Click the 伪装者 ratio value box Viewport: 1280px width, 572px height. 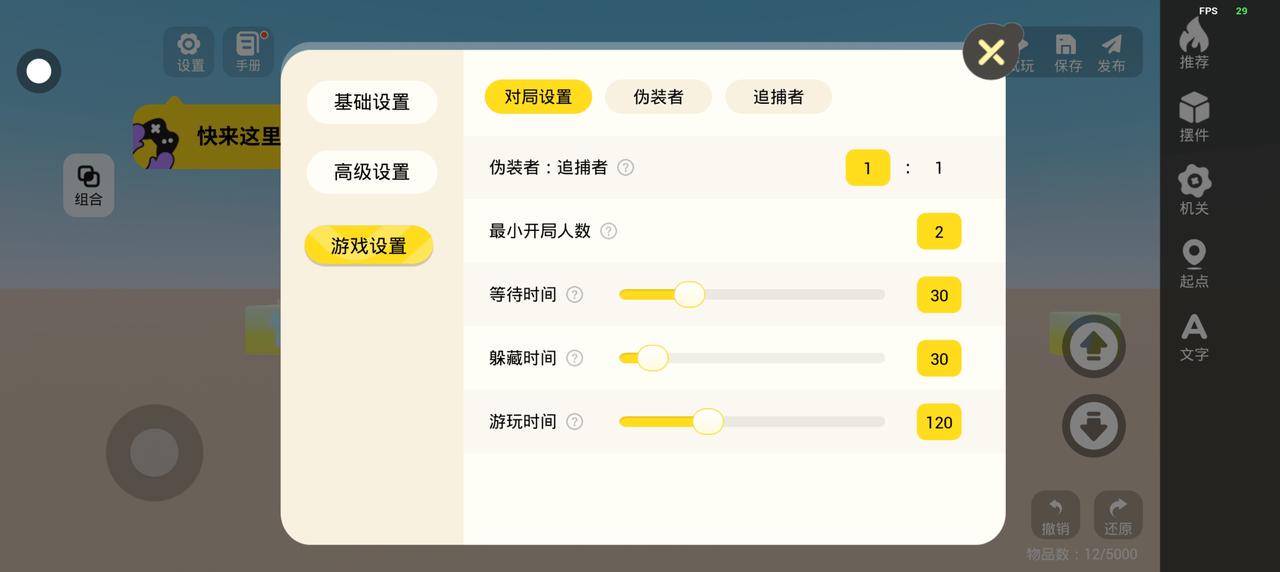[867, 168]
